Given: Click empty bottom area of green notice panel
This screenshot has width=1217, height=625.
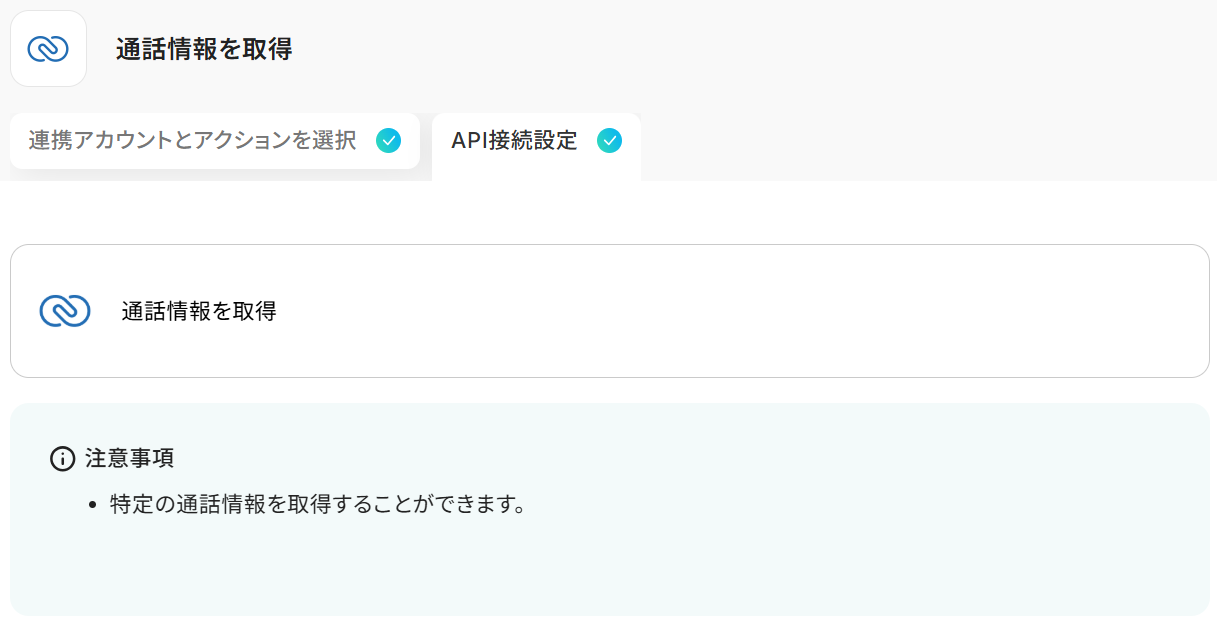Looking at the screenshot, I should (600, 575).
